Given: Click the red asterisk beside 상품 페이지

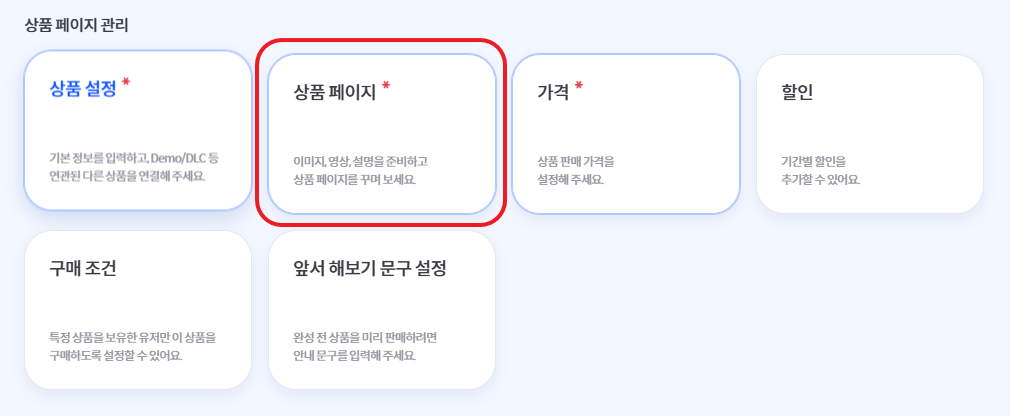Looking at the screenshot, I should click(386, 87).
